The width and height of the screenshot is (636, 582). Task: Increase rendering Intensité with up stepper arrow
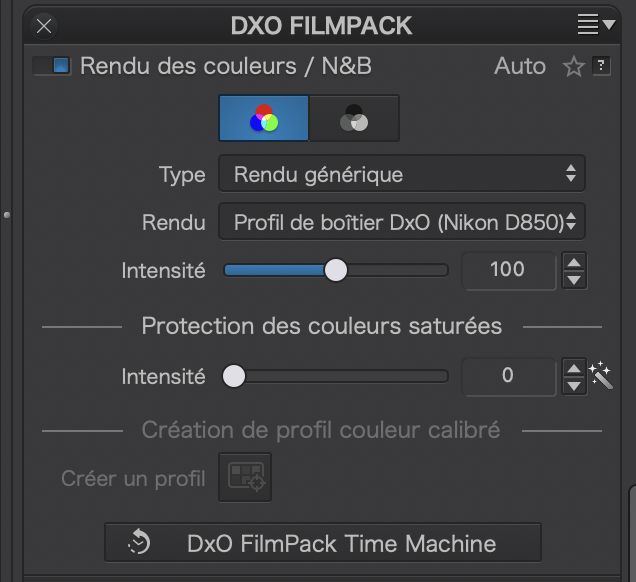tap(574, 262)
